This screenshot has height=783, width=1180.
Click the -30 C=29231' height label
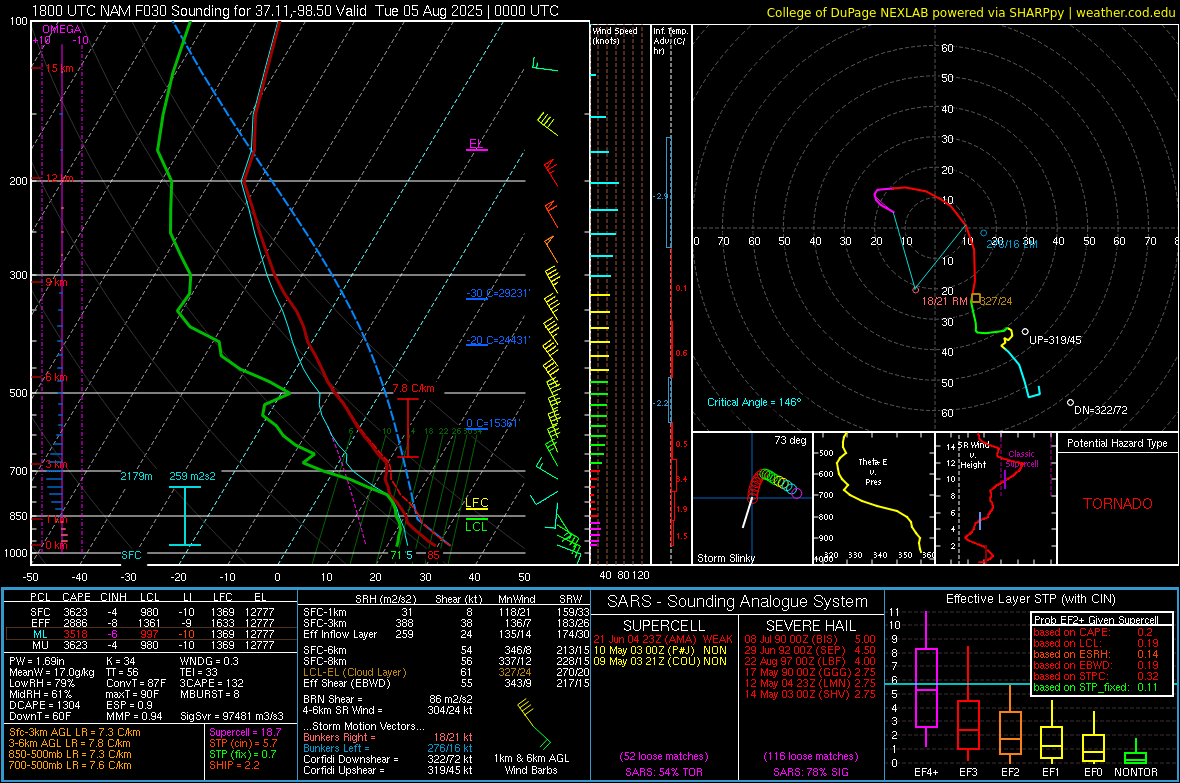click(x=498, y=293)
